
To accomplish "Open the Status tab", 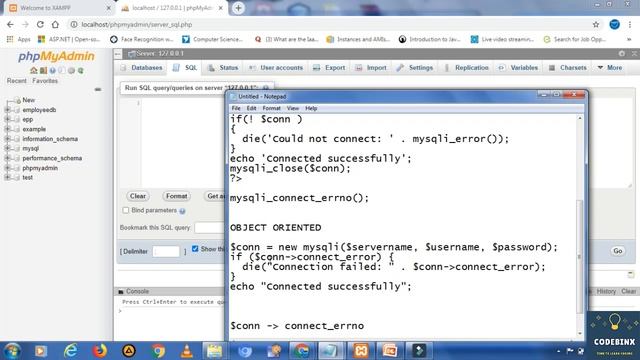I will [x=223, y=68].
